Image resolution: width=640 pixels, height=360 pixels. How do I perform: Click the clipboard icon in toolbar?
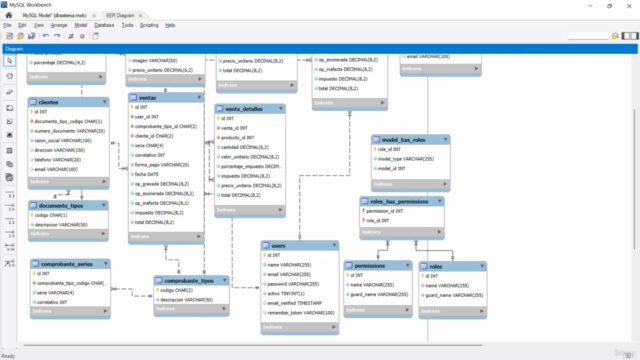tap(95, 36)
